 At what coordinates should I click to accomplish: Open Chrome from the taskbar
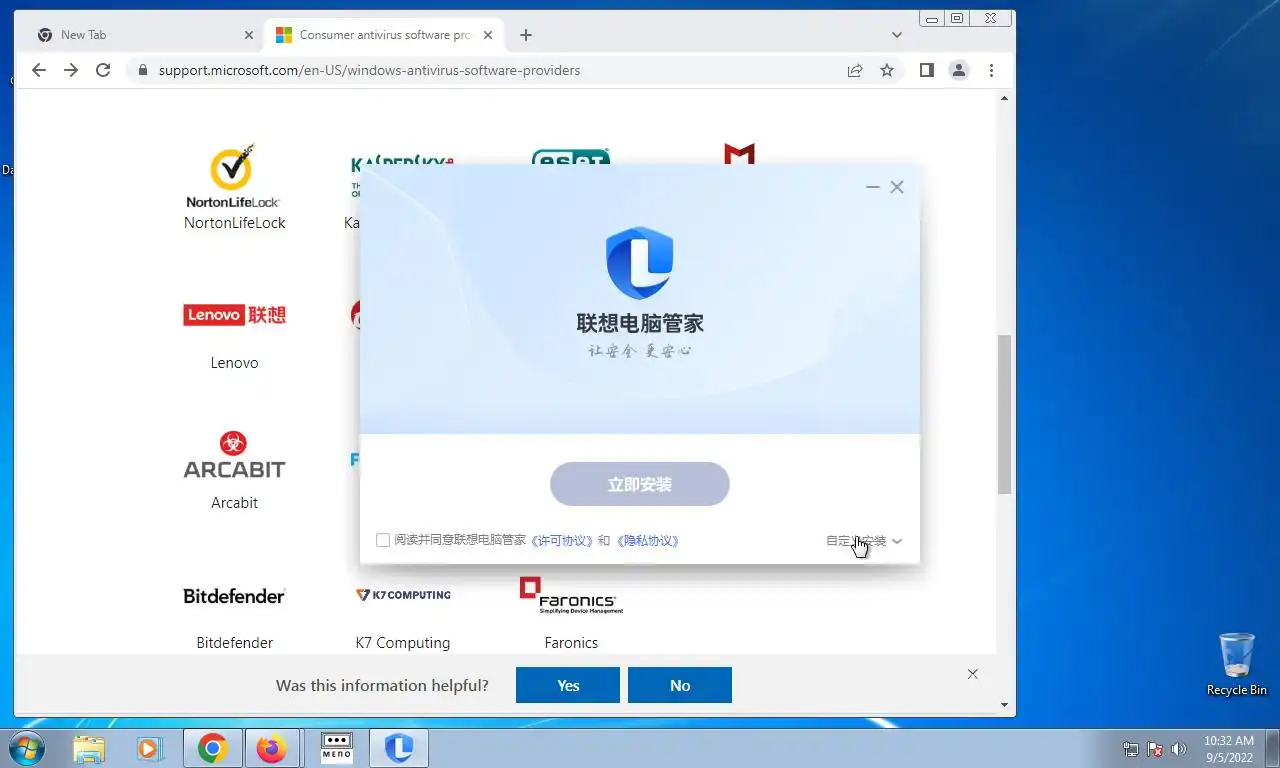coord(212,748)
